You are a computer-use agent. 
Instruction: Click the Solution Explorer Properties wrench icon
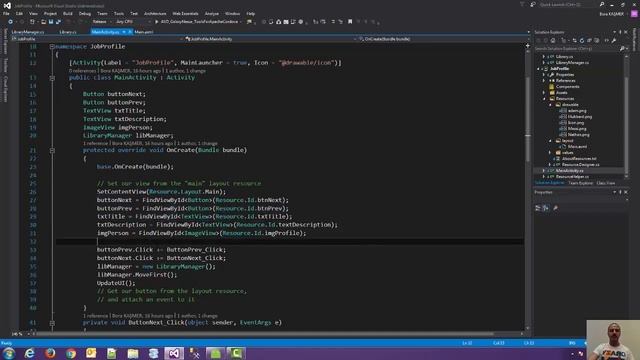point(613,40)
